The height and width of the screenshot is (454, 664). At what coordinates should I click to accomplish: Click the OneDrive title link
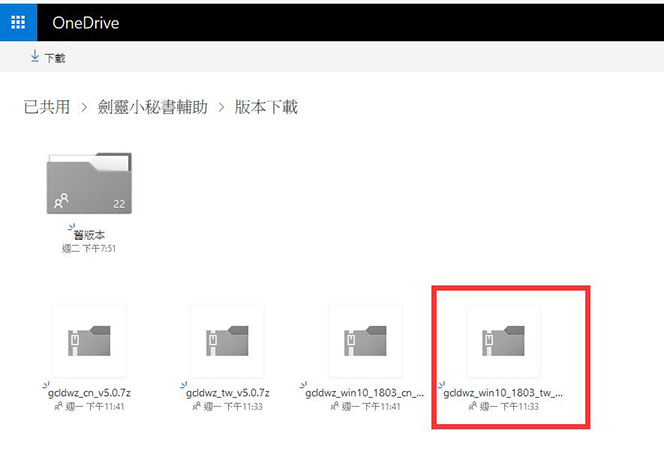[85, 22]
